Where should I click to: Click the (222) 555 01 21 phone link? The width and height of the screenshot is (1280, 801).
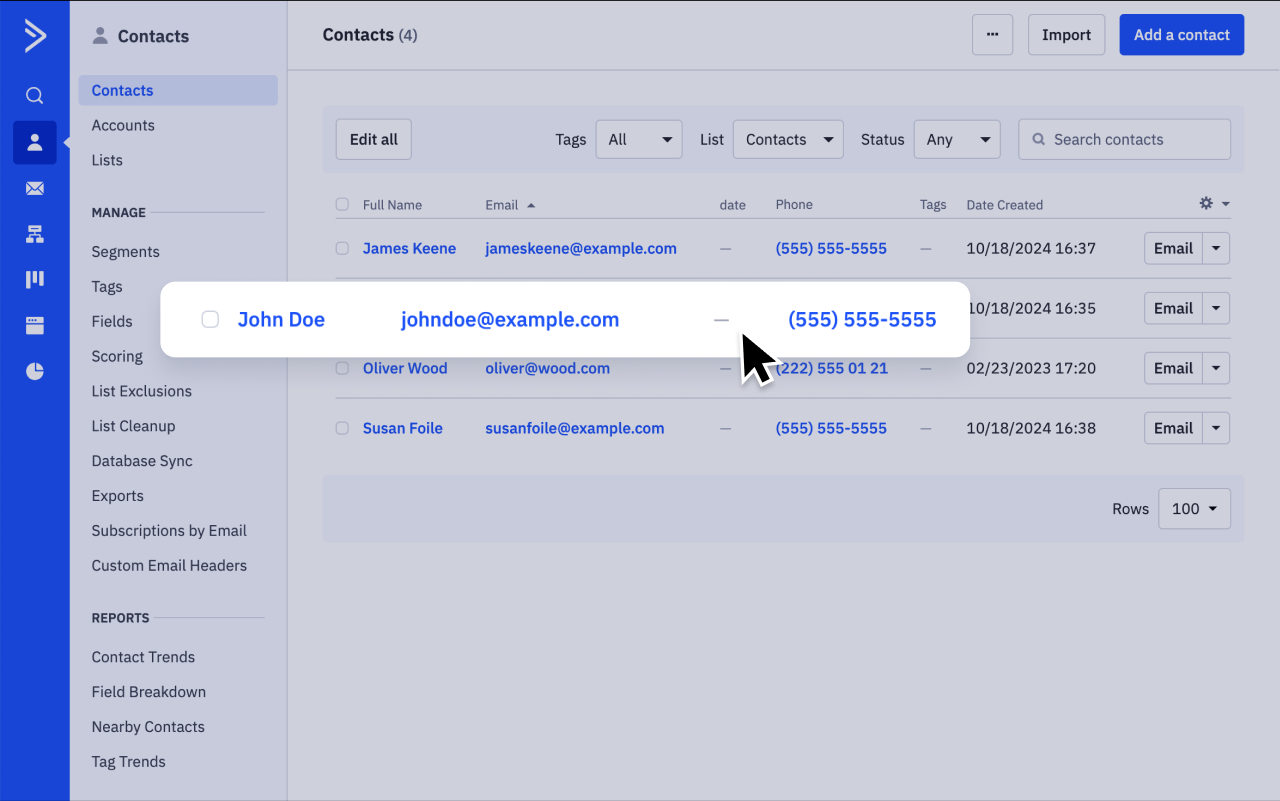click(831, 368)
